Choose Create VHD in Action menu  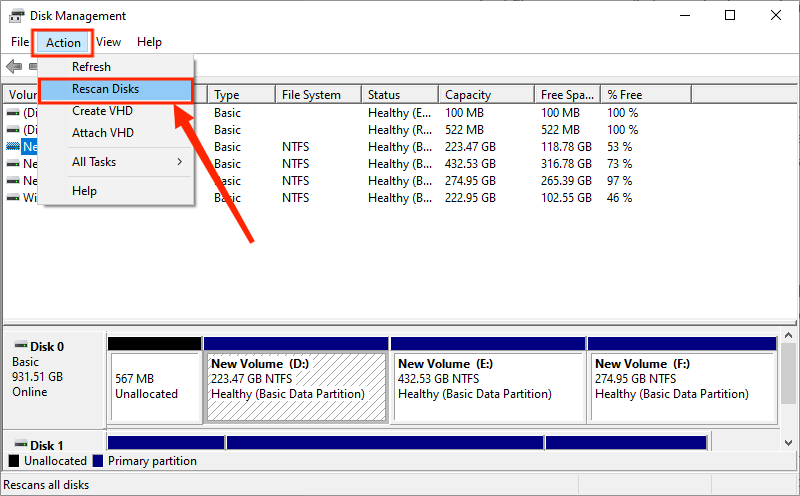pos(102,111)
